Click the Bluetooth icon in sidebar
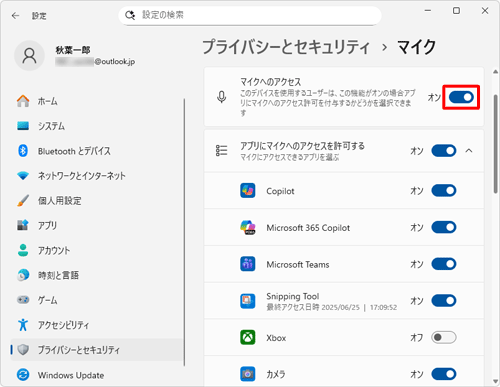Image resolution: width=500 pixels, height=387 pixels. click(23, 151)
